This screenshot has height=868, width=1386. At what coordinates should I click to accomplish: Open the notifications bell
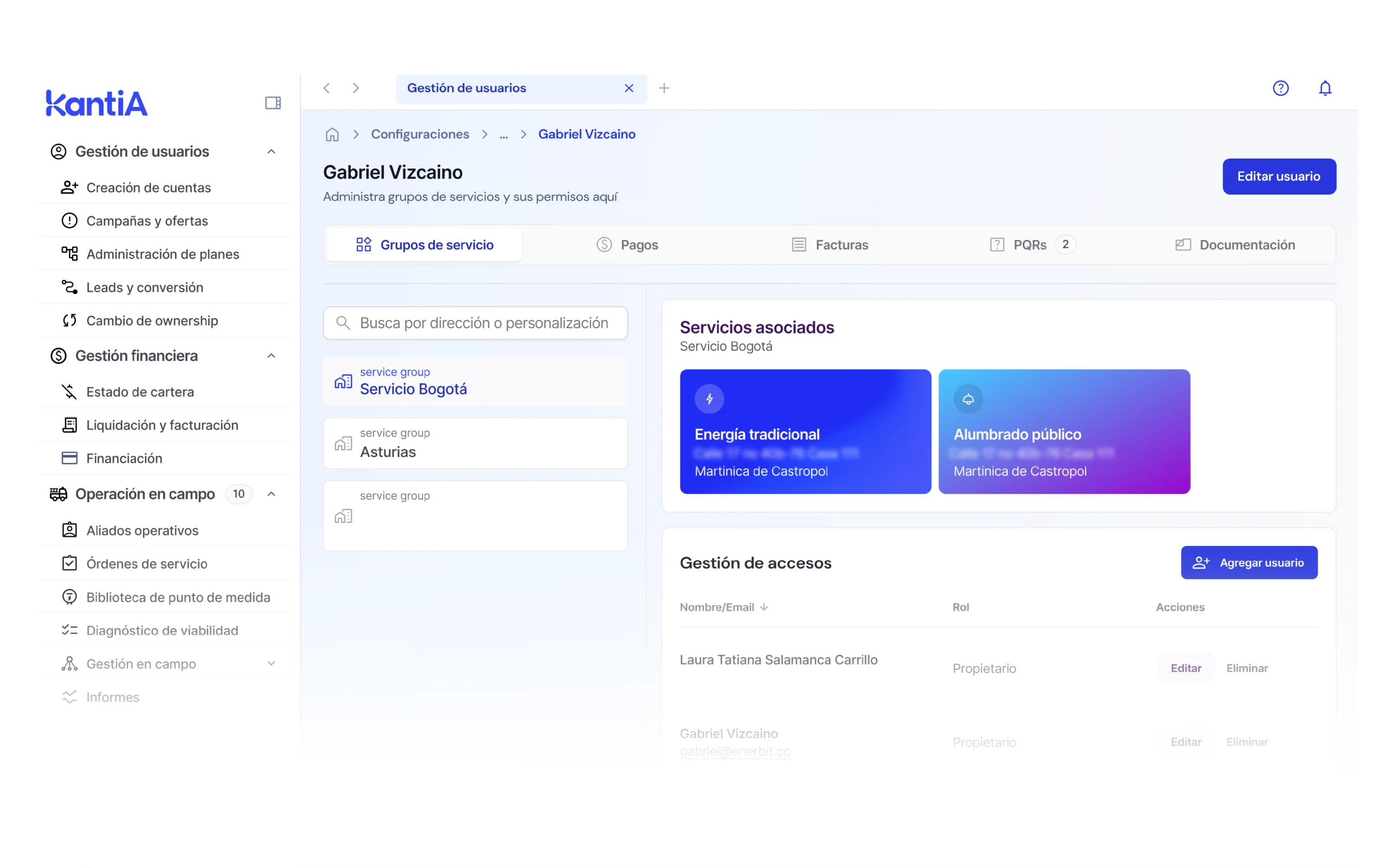click(1325, 88)
